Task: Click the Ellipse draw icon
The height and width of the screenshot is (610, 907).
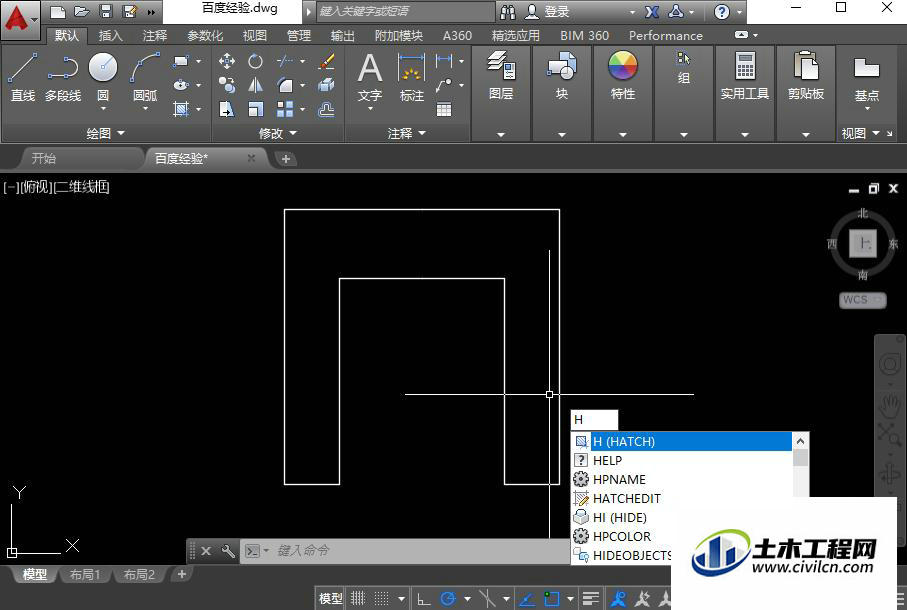Action: [181, 85]
